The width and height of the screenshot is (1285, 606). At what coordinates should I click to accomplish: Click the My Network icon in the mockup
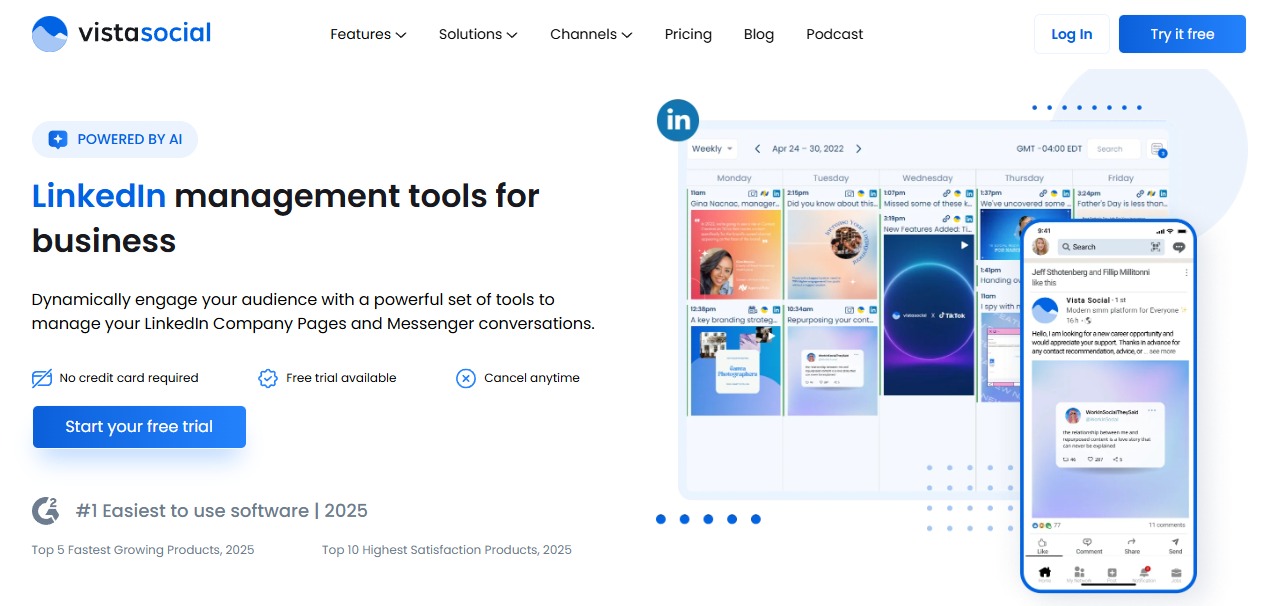tap(1079, 572)
